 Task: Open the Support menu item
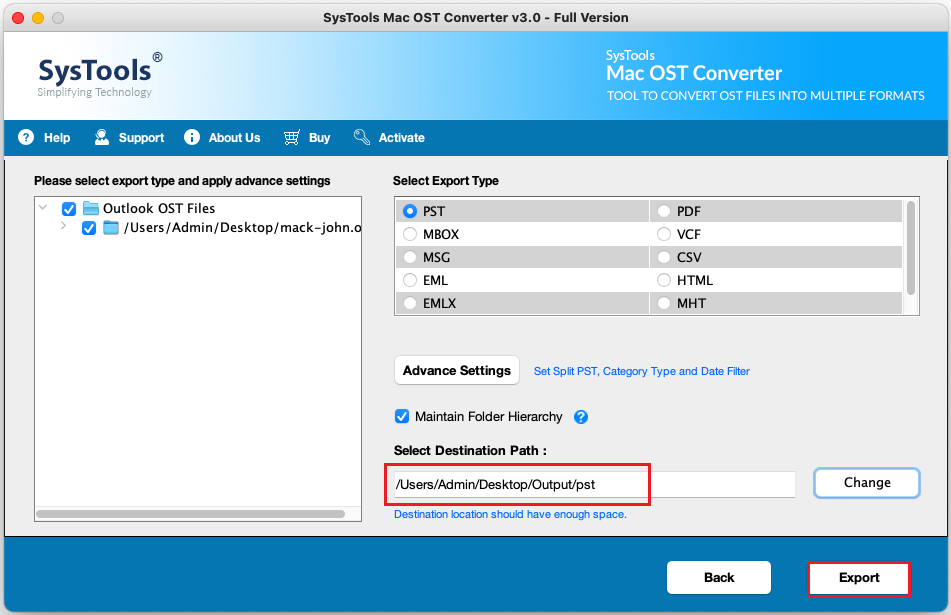tap(141, 138)
